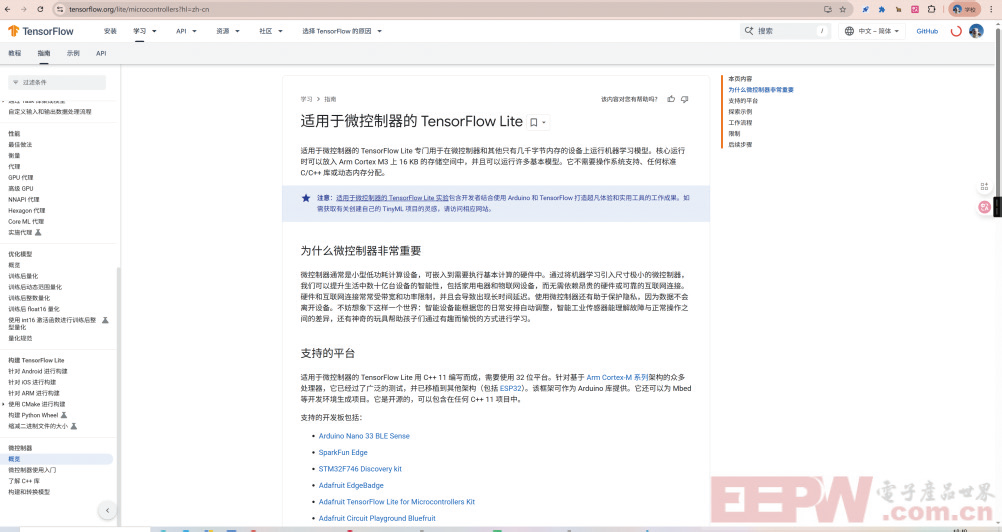Bookmark this page with the star icon

(843, 9)
